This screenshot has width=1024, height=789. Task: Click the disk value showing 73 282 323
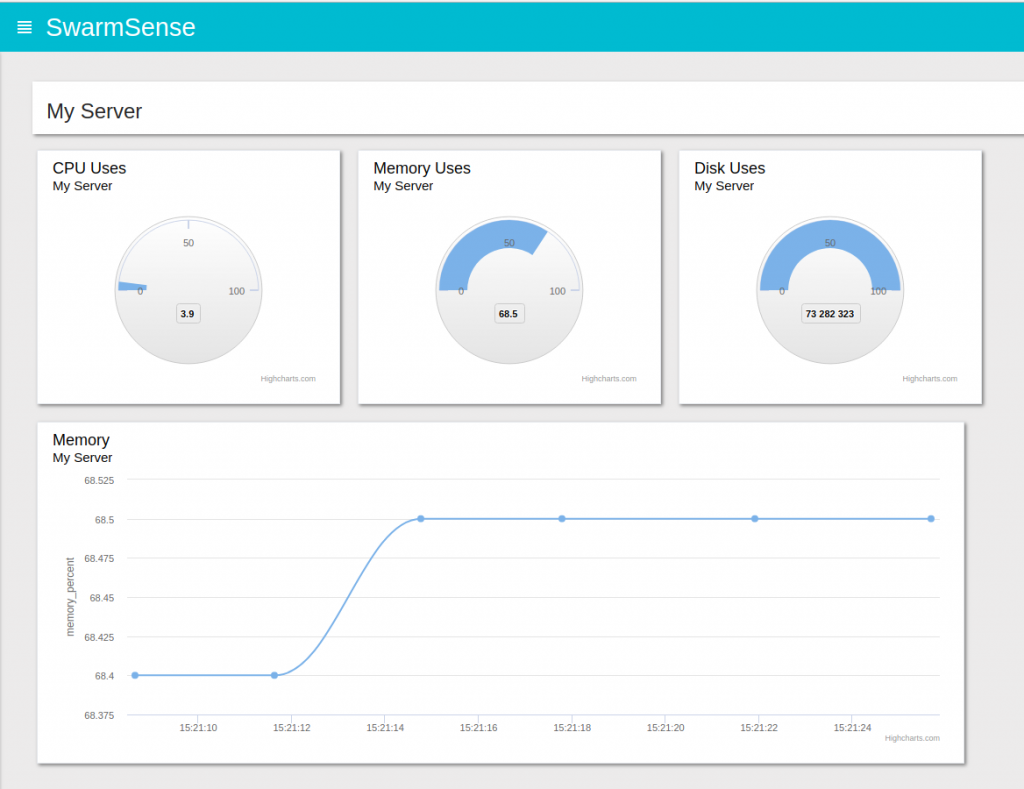830,313
